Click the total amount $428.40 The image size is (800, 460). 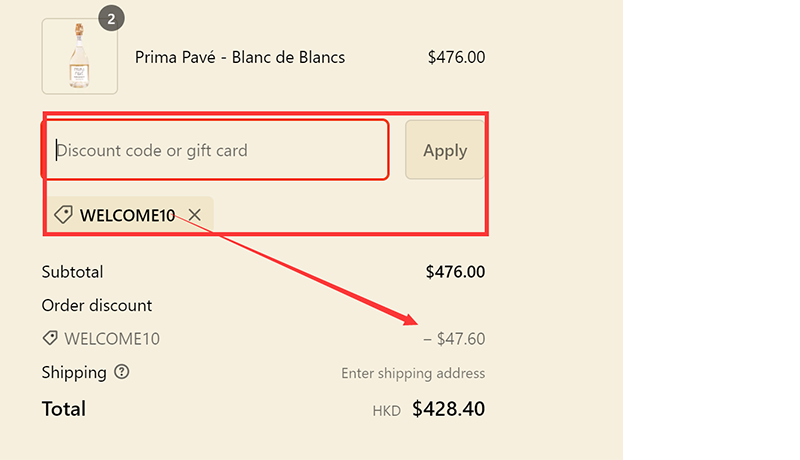[x=448, y=408]
